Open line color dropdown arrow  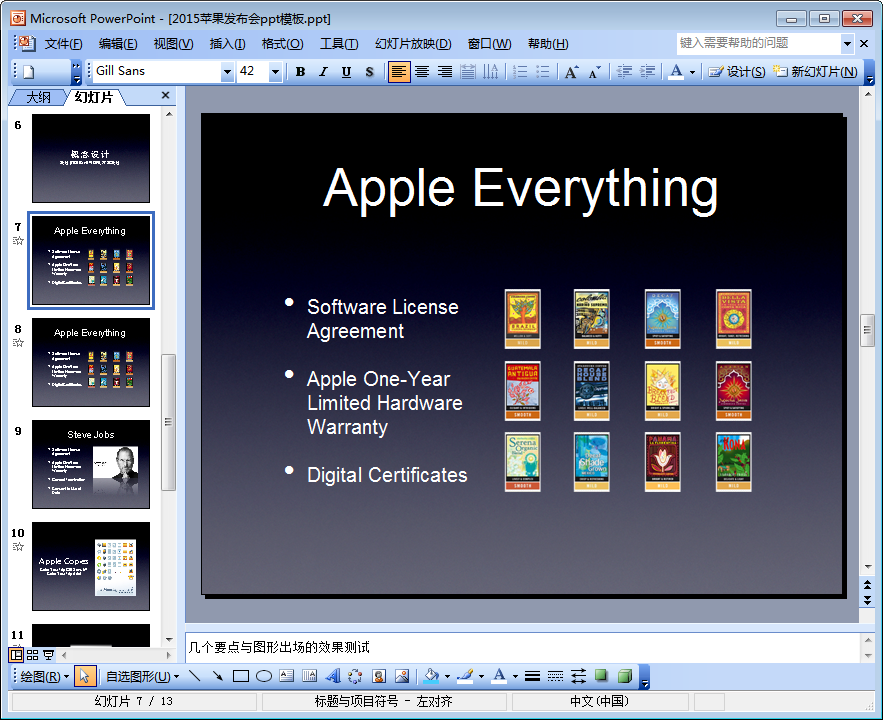point(481,677)
